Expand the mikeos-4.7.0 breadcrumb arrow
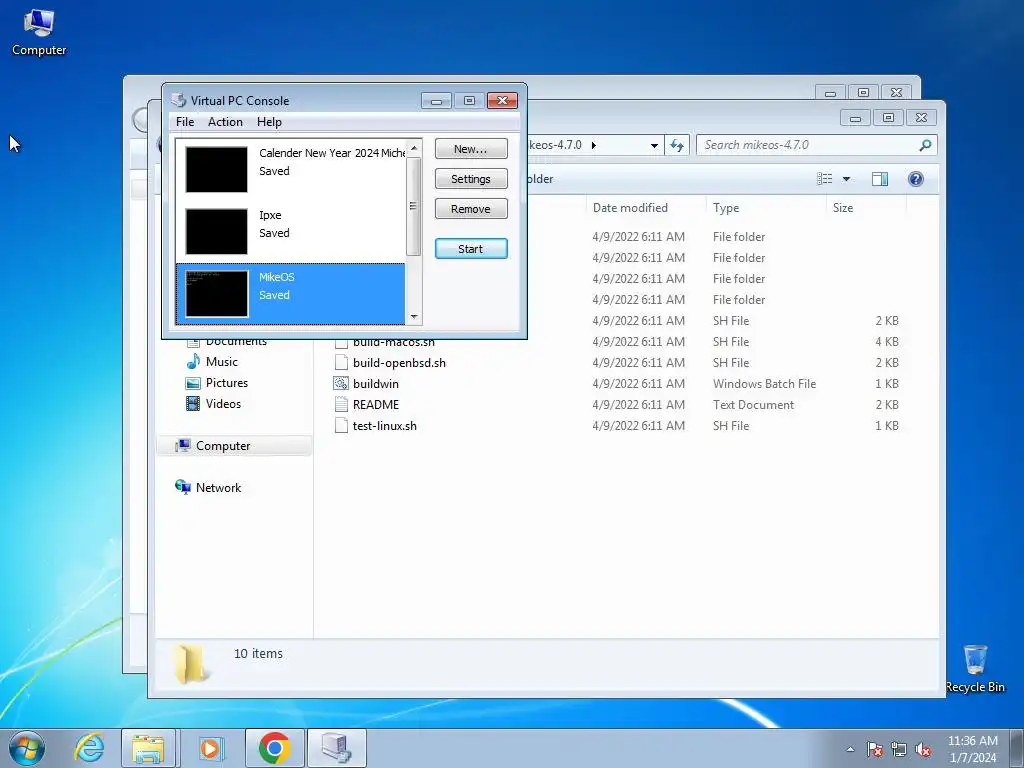Screen dimensions: 1024x768 click(x=594, y=145)
